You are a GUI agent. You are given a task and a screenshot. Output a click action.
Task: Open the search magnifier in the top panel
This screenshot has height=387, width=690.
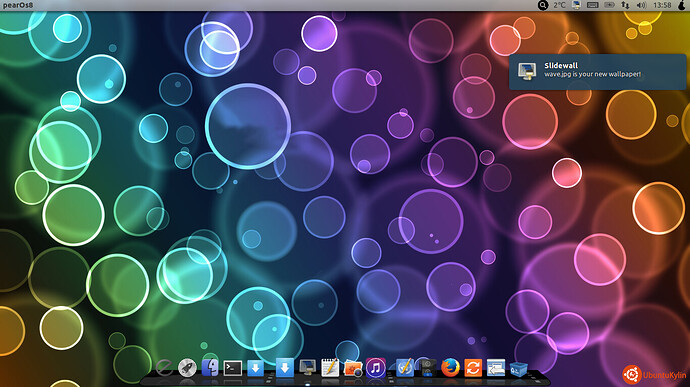tap(543, 5)
